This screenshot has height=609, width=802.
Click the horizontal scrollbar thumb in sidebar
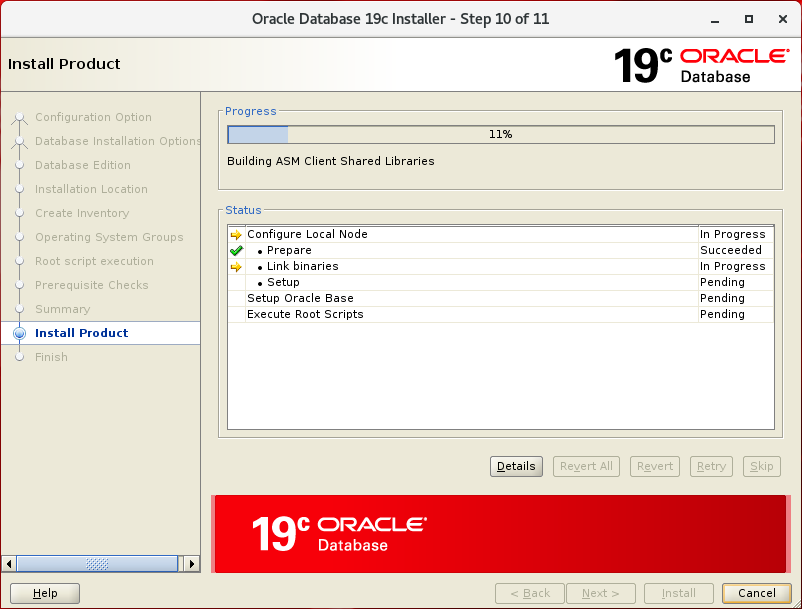97,564
